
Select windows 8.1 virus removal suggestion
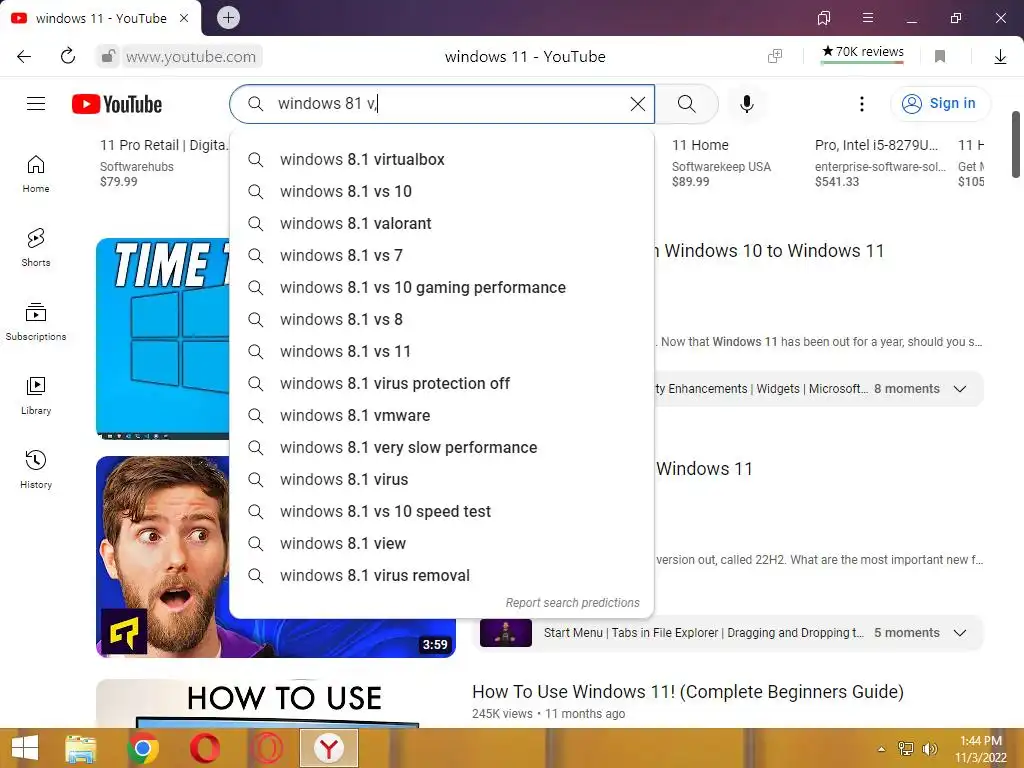(x=441, y=575)
